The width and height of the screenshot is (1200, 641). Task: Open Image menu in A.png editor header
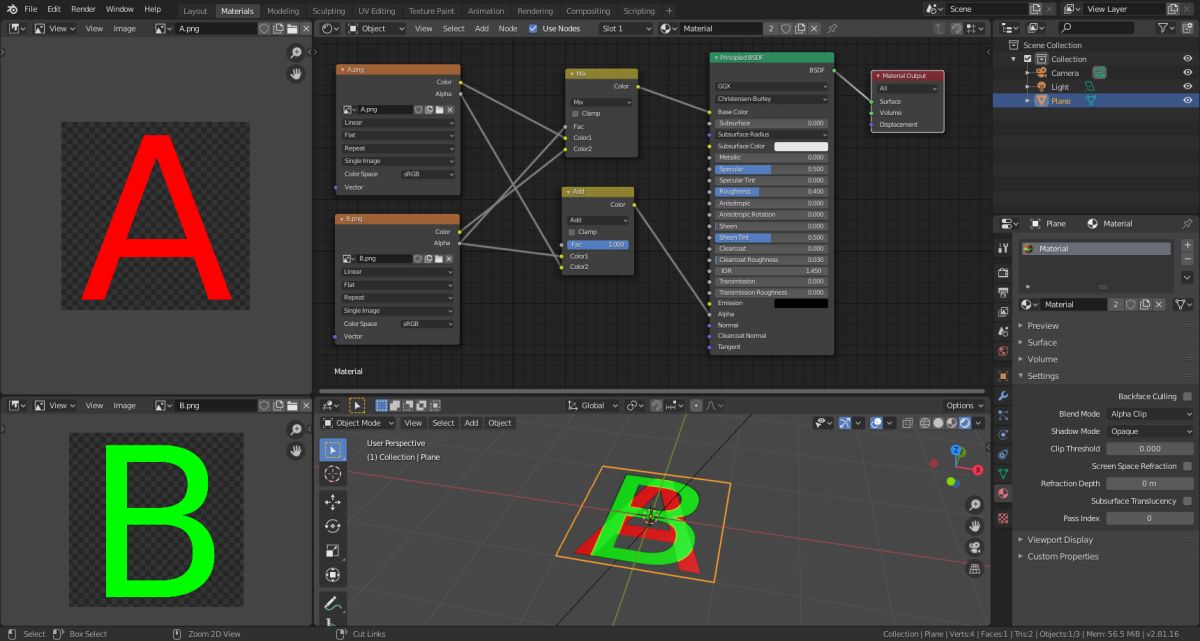[124, 28]
